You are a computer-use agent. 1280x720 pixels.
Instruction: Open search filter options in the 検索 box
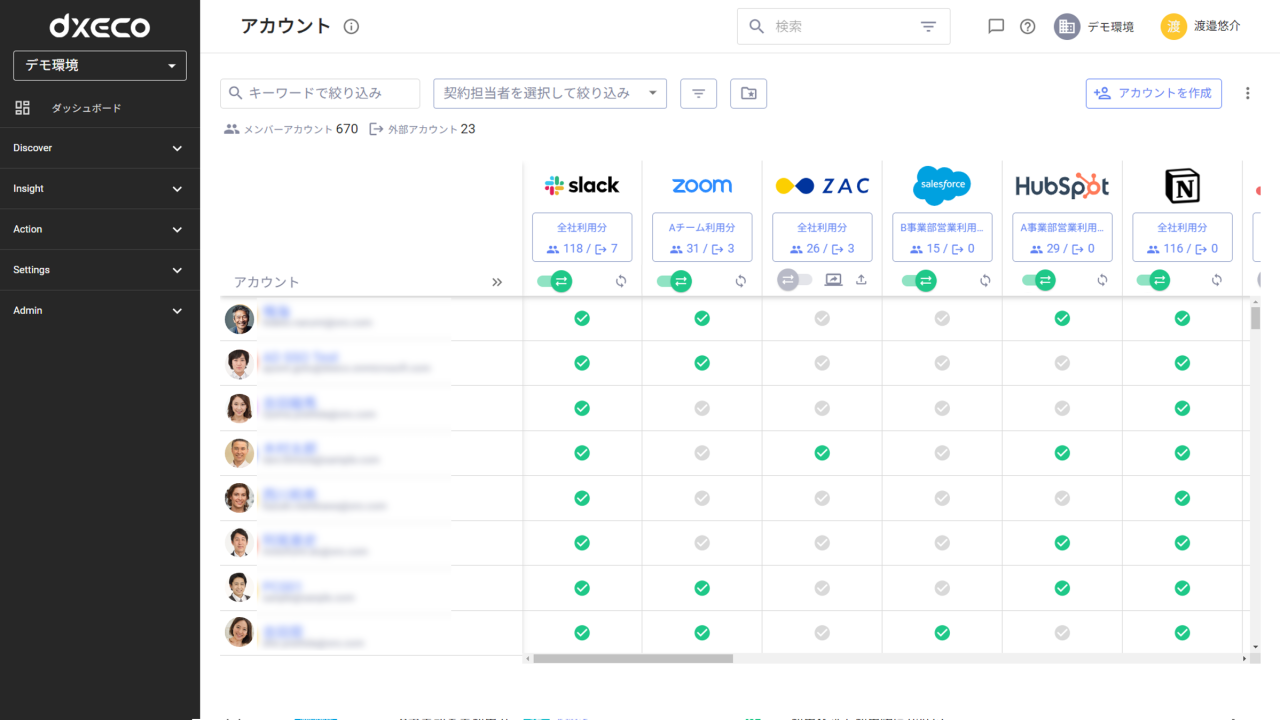pyautogui.click(x=929, y=27)
